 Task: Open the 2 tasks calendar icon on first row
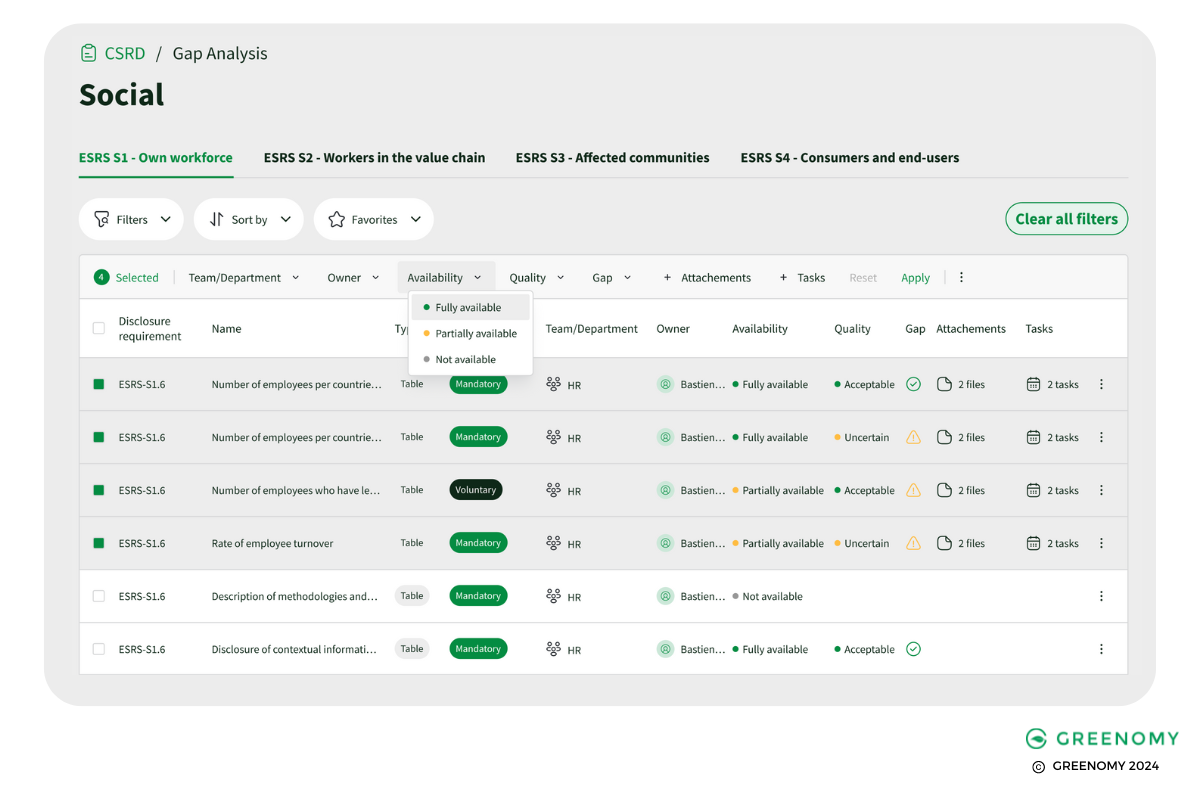(x=1033, y=383)
